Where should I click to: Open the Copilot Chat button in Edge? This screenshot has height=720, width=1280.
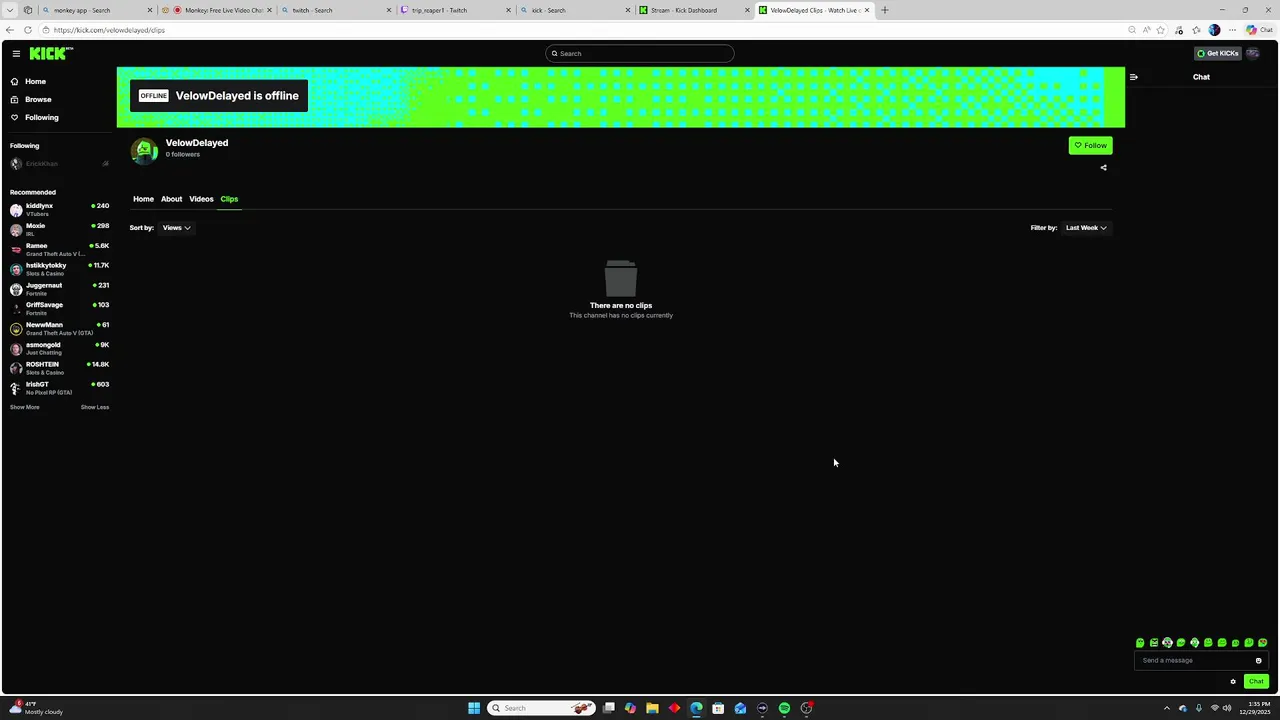coord(1259,30)
